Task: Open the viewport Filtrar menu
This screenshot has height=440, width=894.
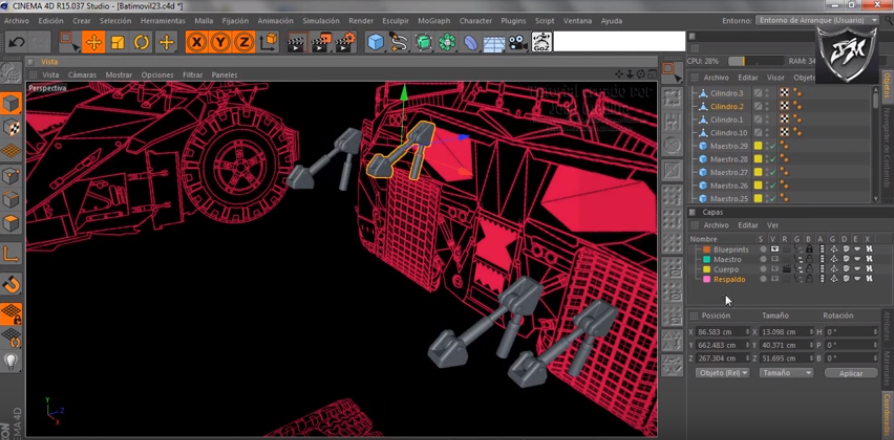Action: pos(193,75)
